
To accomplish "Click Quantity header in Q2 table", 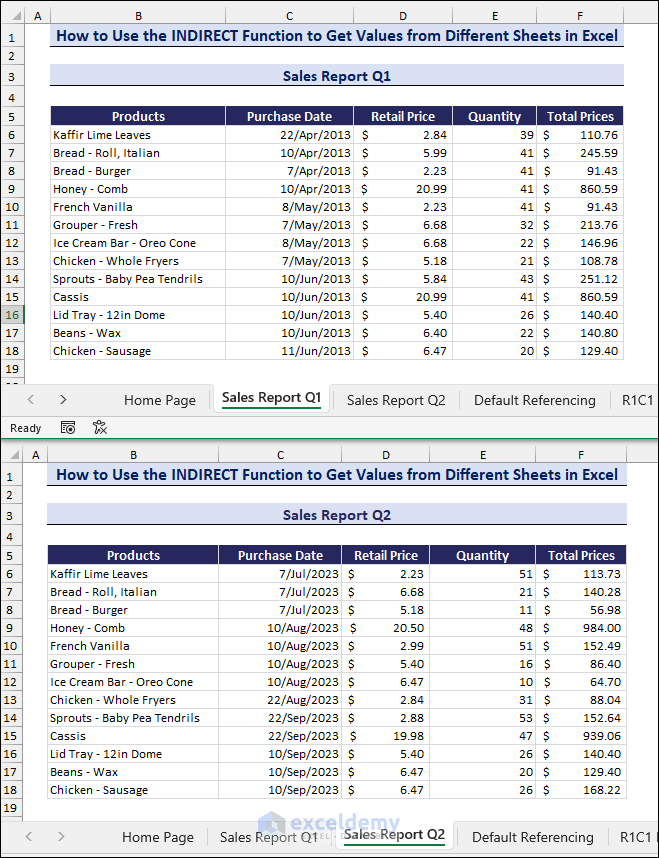I will [x=483, y=555].
